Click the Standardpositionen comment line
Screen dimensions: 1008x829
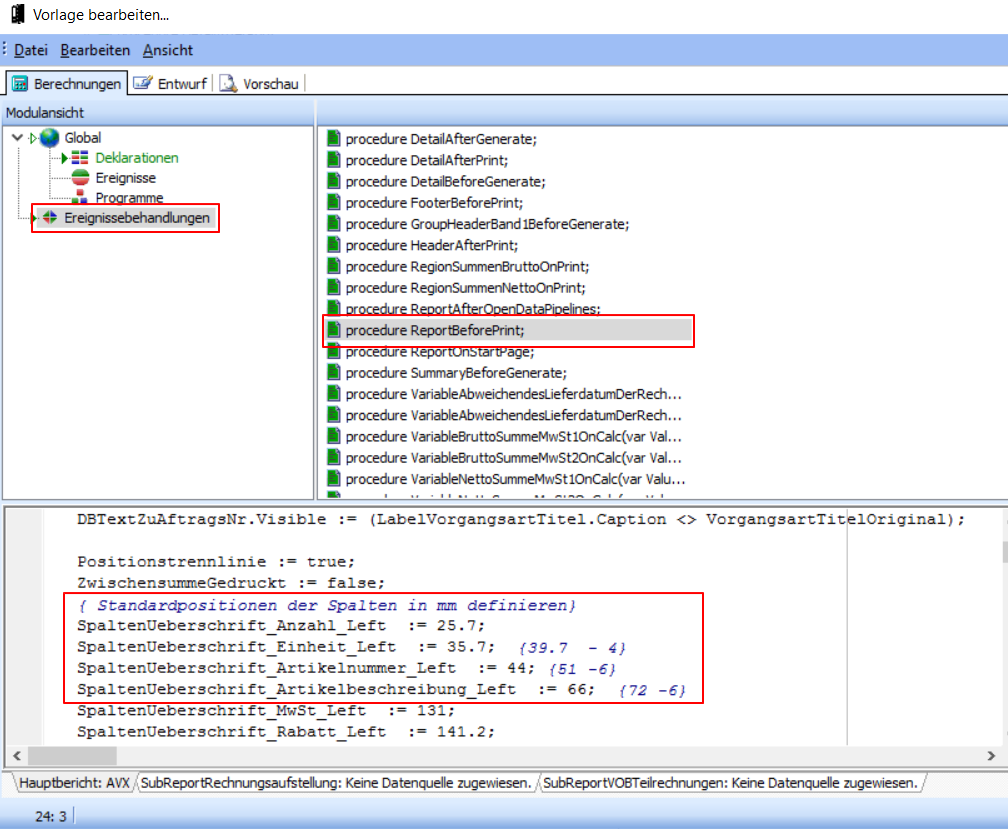(x=327, y=605)
